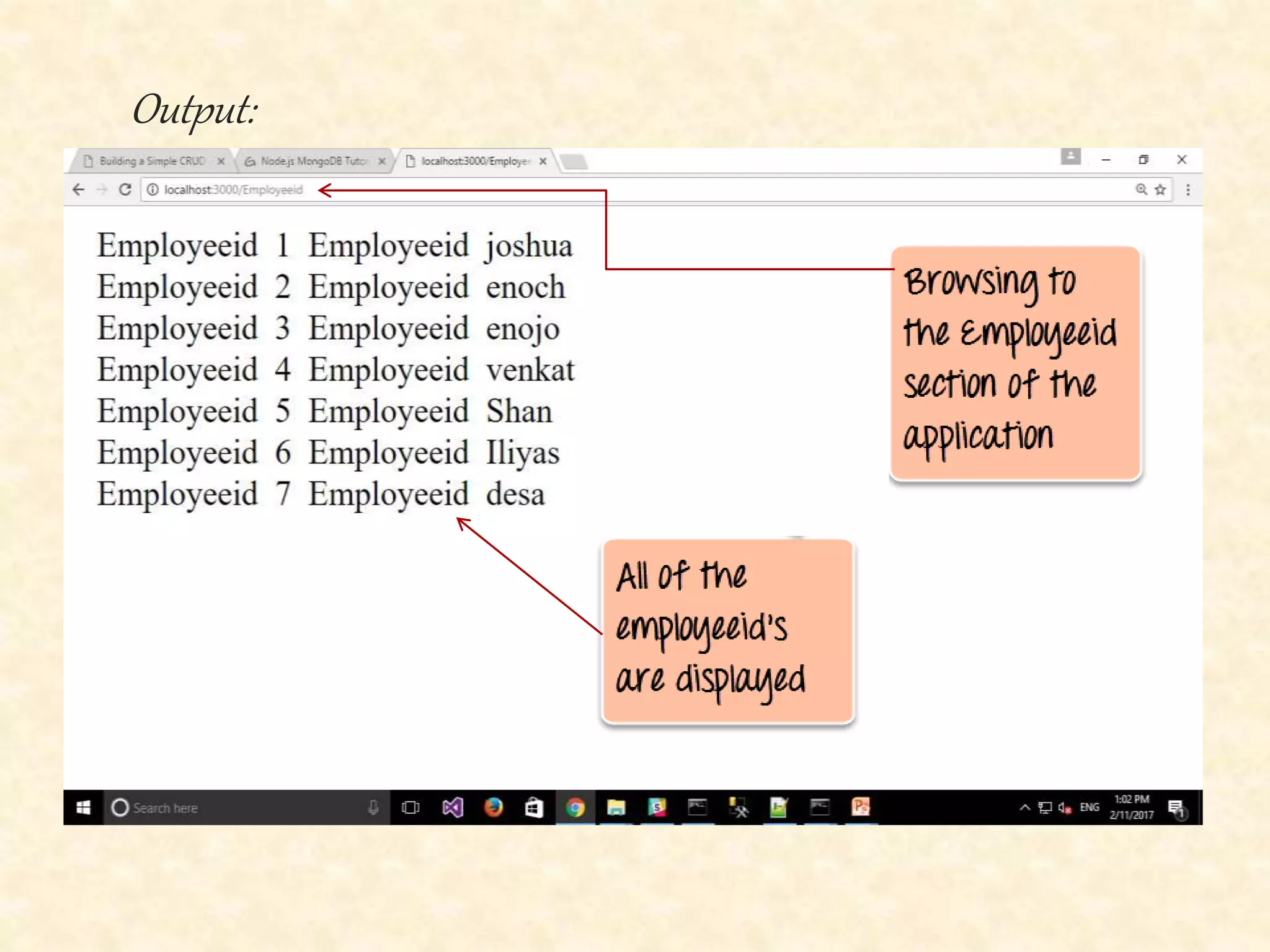Minimize the Chrome window
The width and height of the screenshot is (1270, 952).
1106,160
